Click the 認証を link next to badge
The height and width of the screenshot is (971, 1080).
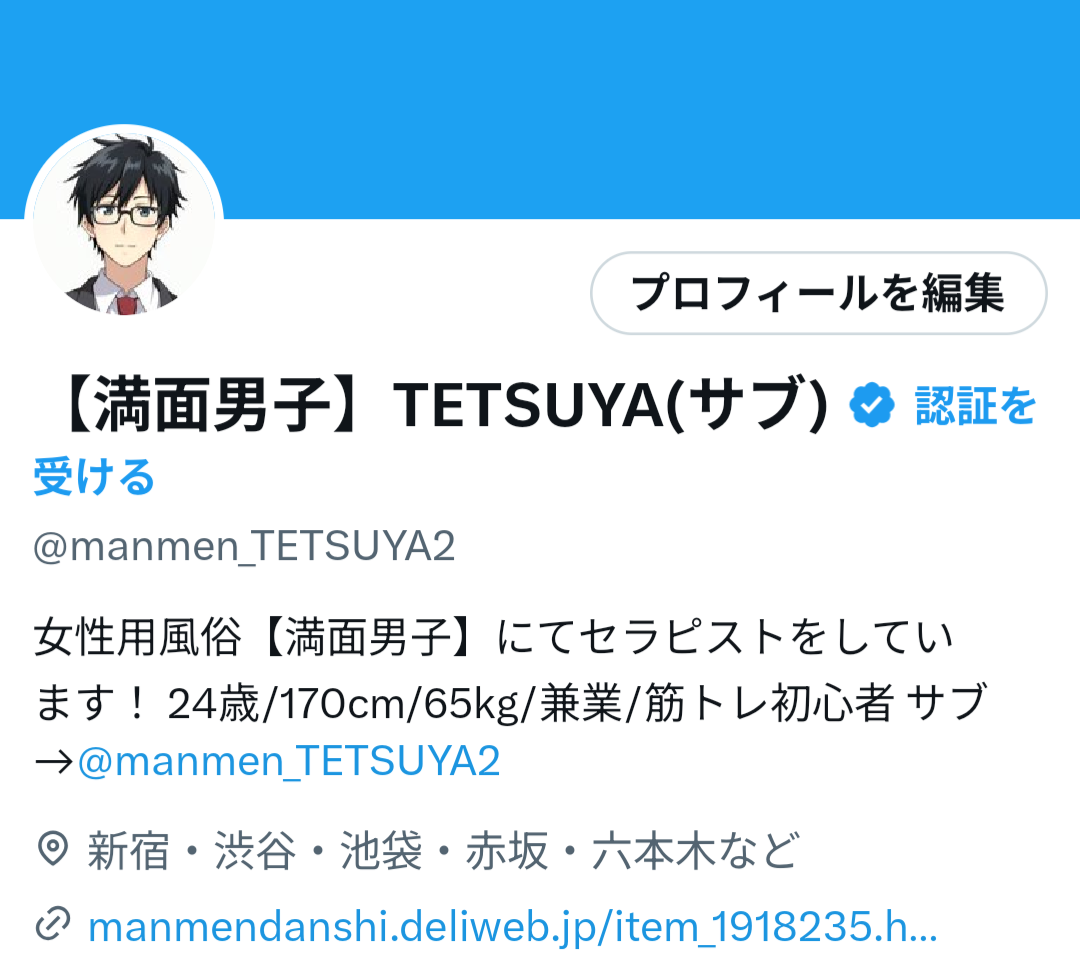(x=975, y=406)
